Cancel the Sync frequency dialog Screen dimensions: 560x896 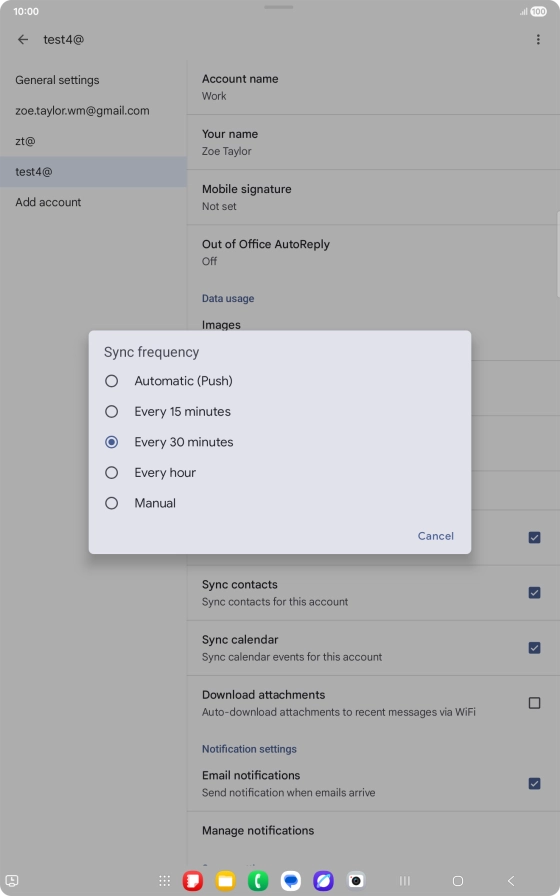click(x=435, y=536)
